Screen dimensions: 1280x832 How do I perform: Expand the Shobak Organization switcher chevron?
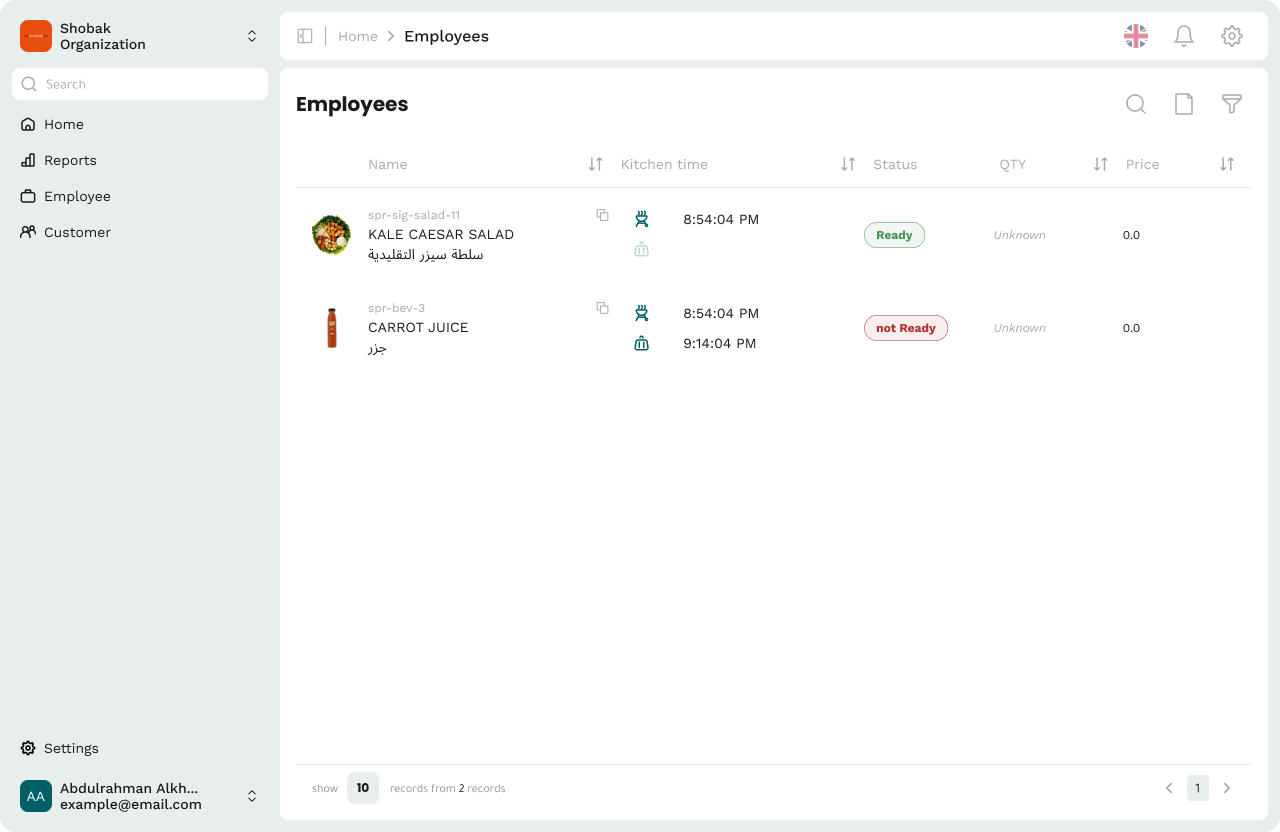click(x=252, y=36)
